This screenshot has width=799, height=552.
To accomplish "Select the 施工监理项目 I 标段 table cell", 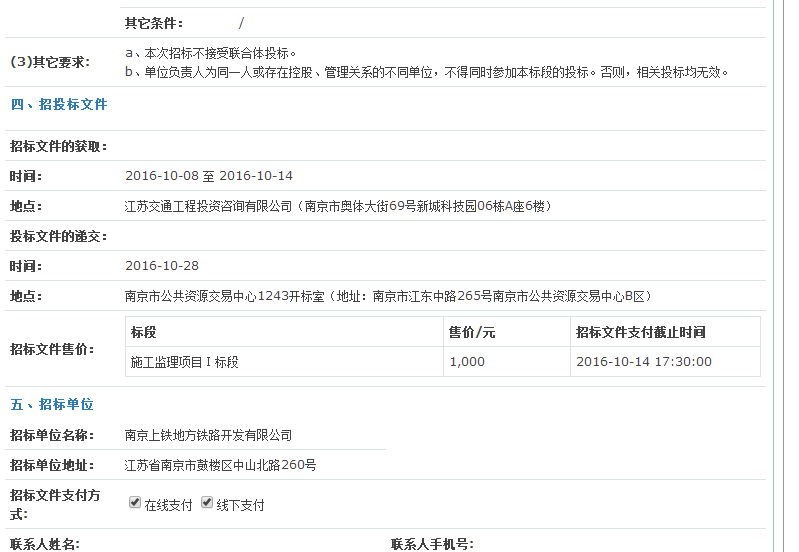I will click(x=185, y=362).
